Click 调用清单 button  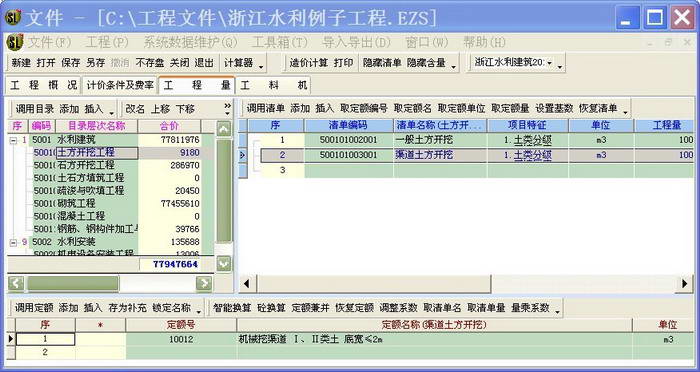click(x=266, y=108)
